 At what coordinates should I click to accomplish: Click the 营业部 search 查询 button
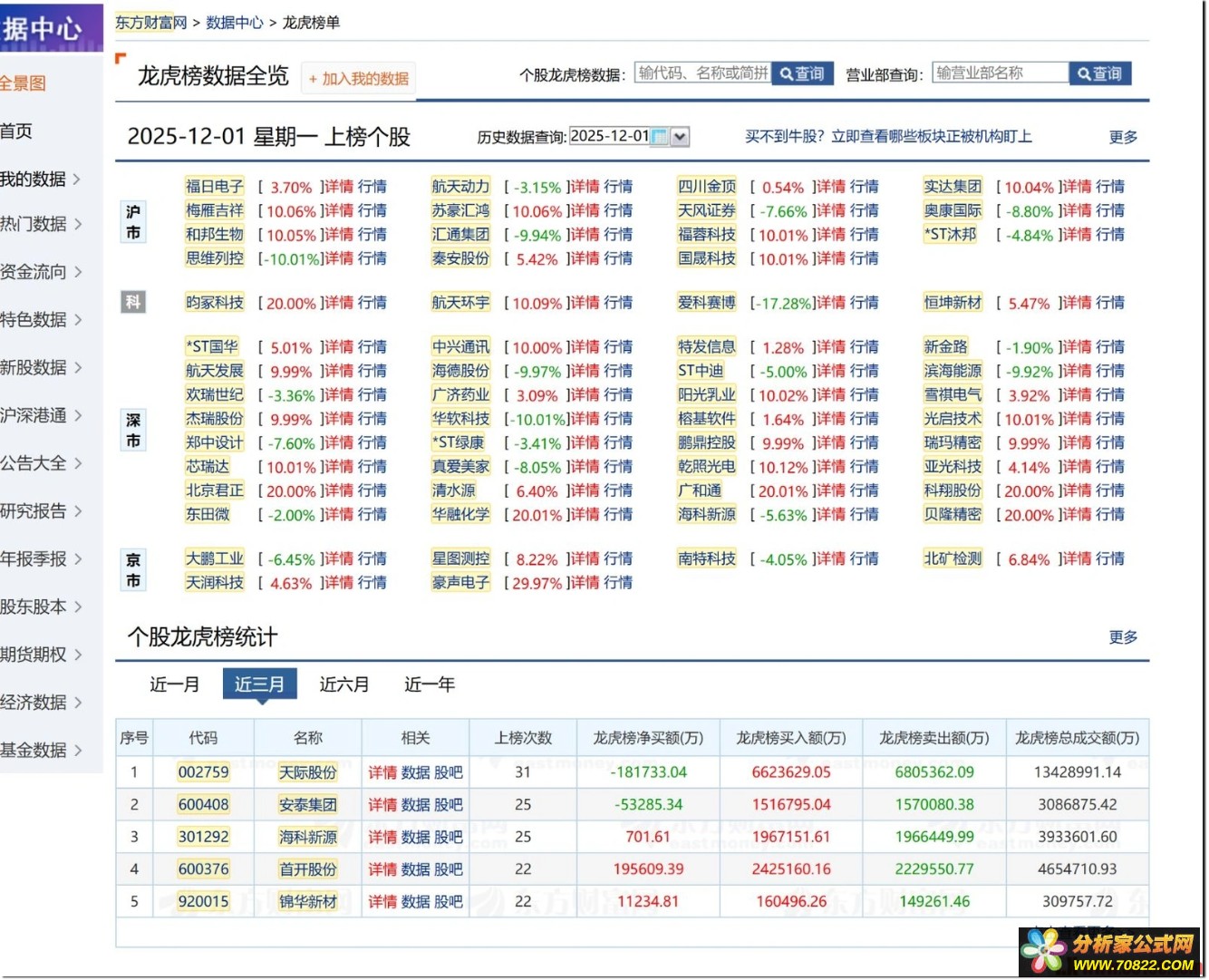point(1099,74)
